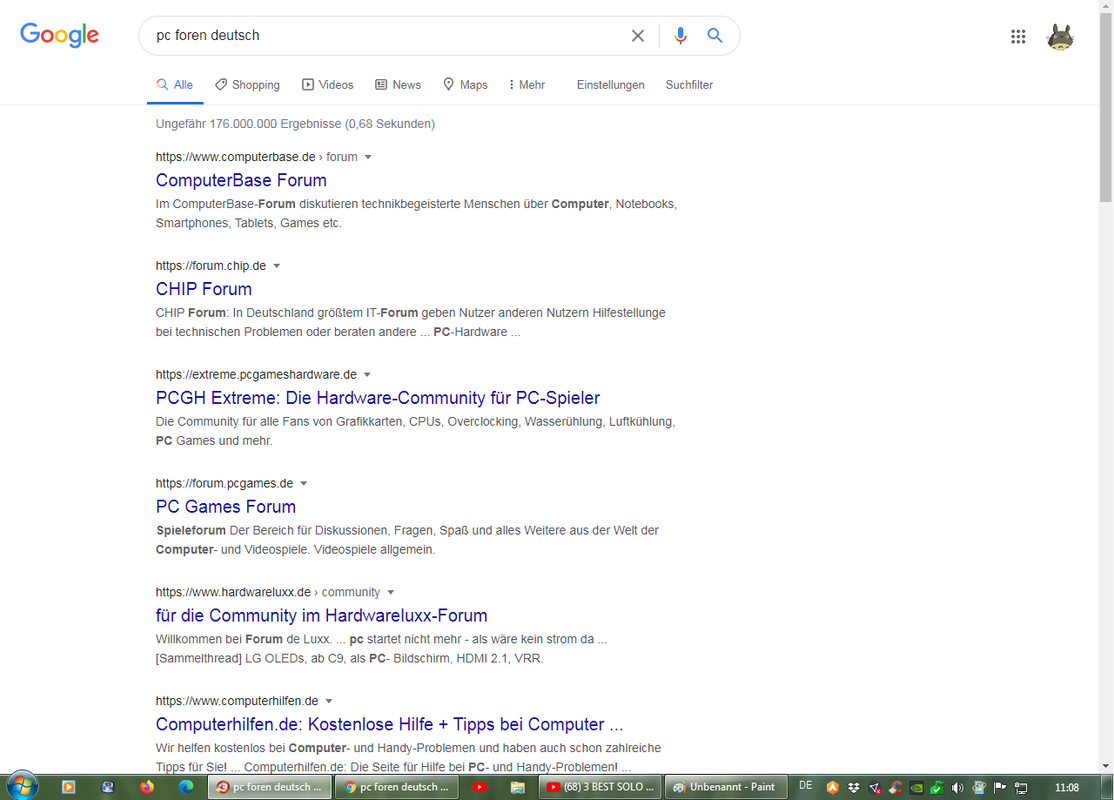The height and width of the screenshot is (800, 1114).
Task: Switch to first 'pc foren deutsch' taskbar window
Action: point(269,787)
